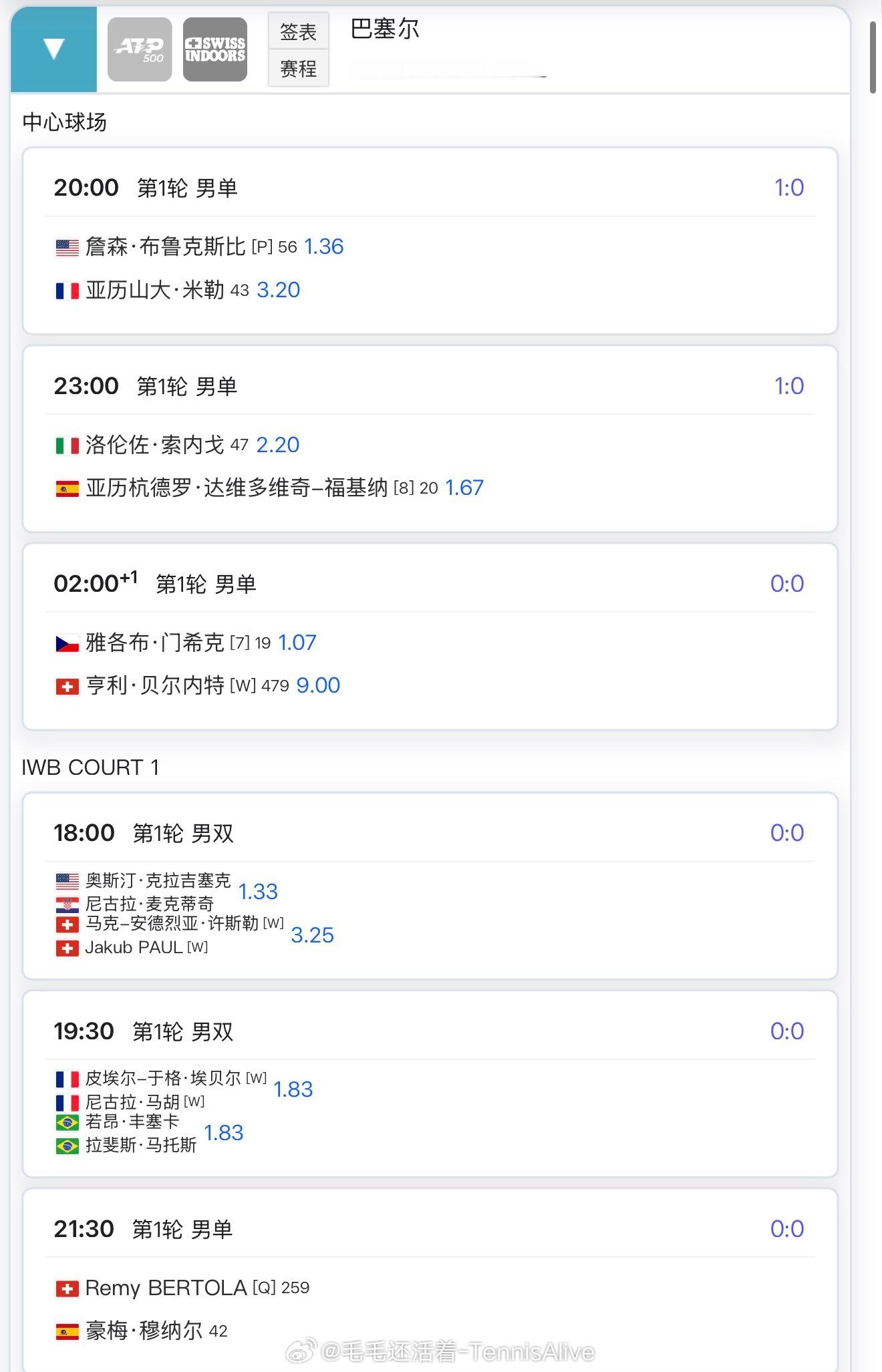
Task: Open the 巴塞尔 tournament title
Action: pyautogui.click(x=385, y=29)
